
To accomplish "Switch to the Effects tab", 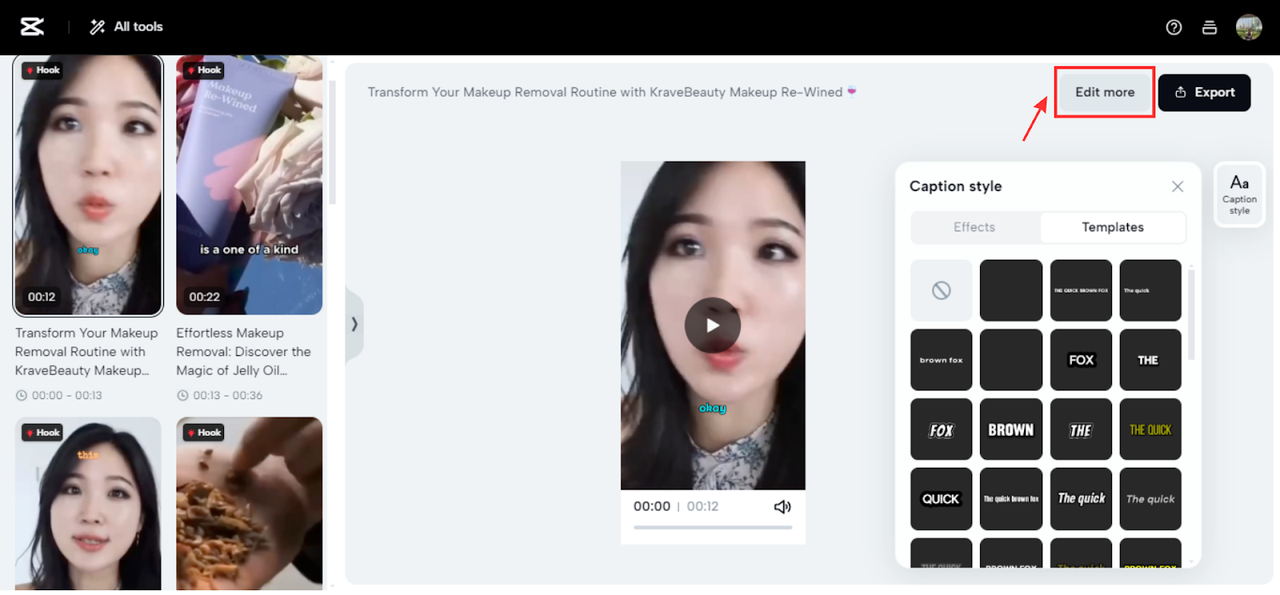I will coord(974,227).
